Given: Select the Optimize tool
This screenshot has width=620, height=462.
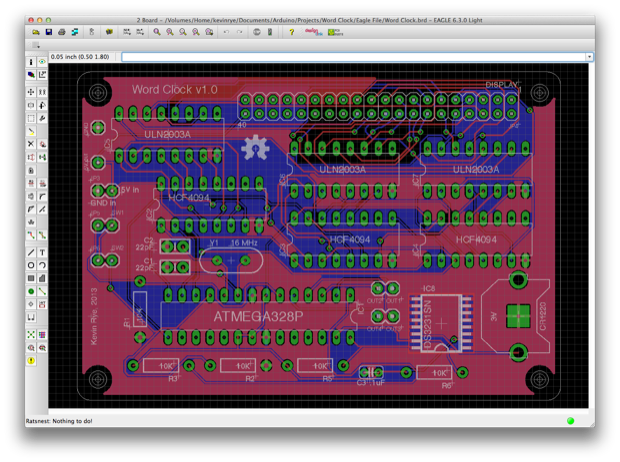Looking at the screenshot, I should tap(42, 209).
